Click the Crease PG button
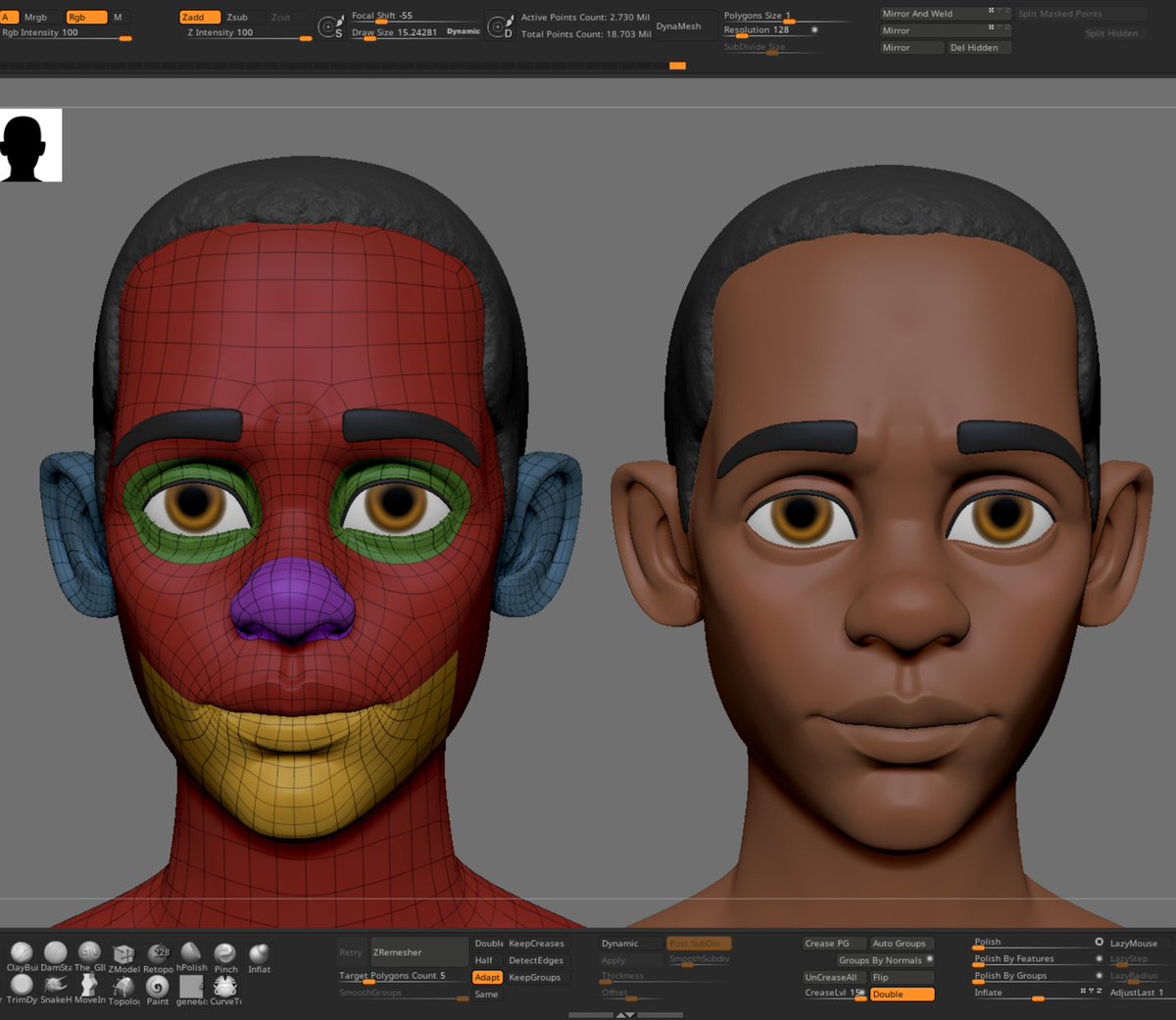 coord(834,944)
